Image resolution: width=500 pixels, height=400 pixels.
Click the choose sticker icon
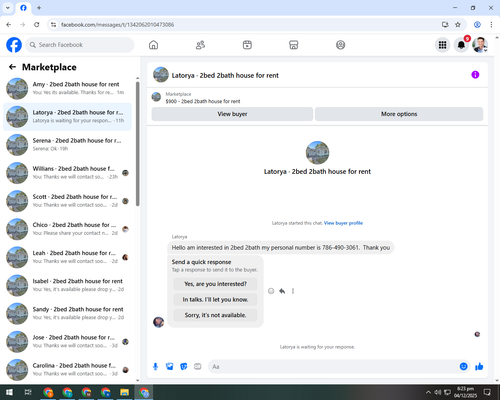click(184, 367)
